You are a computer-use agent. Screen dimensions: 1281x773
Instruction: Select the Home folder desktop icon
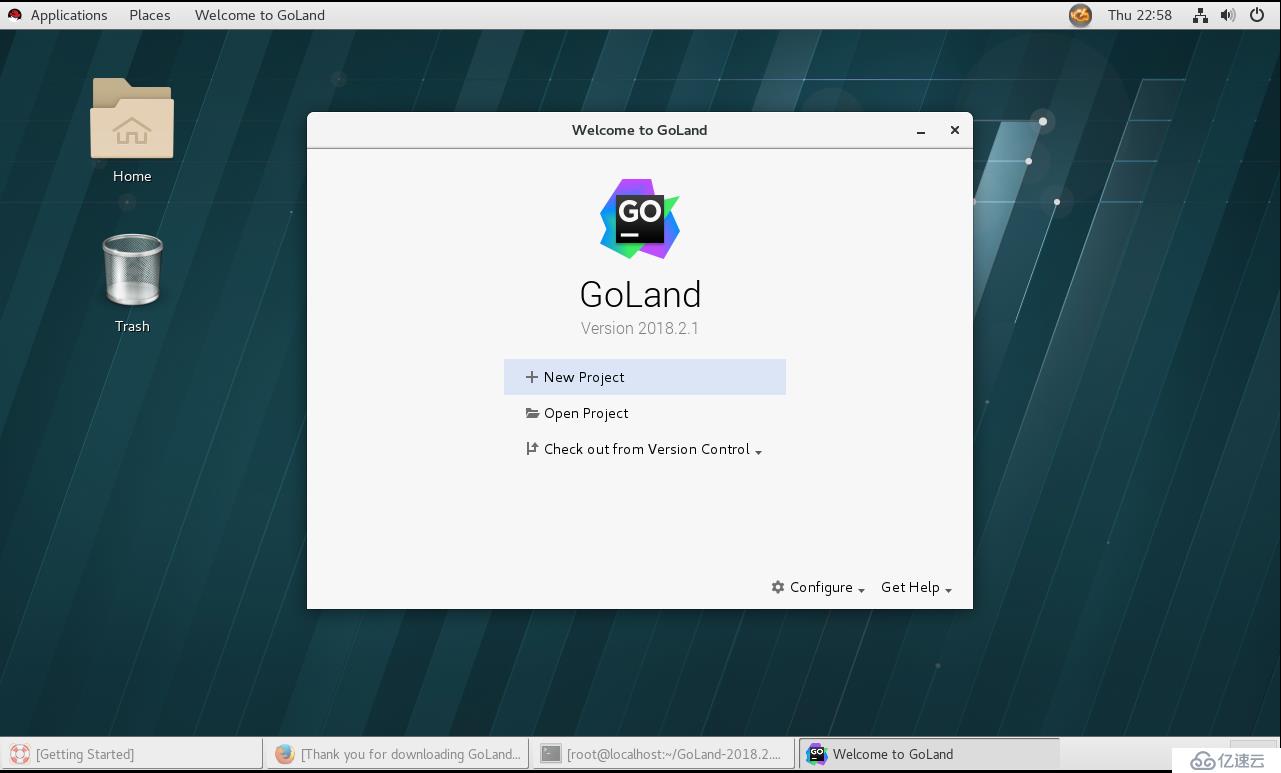tap(132, 131)
